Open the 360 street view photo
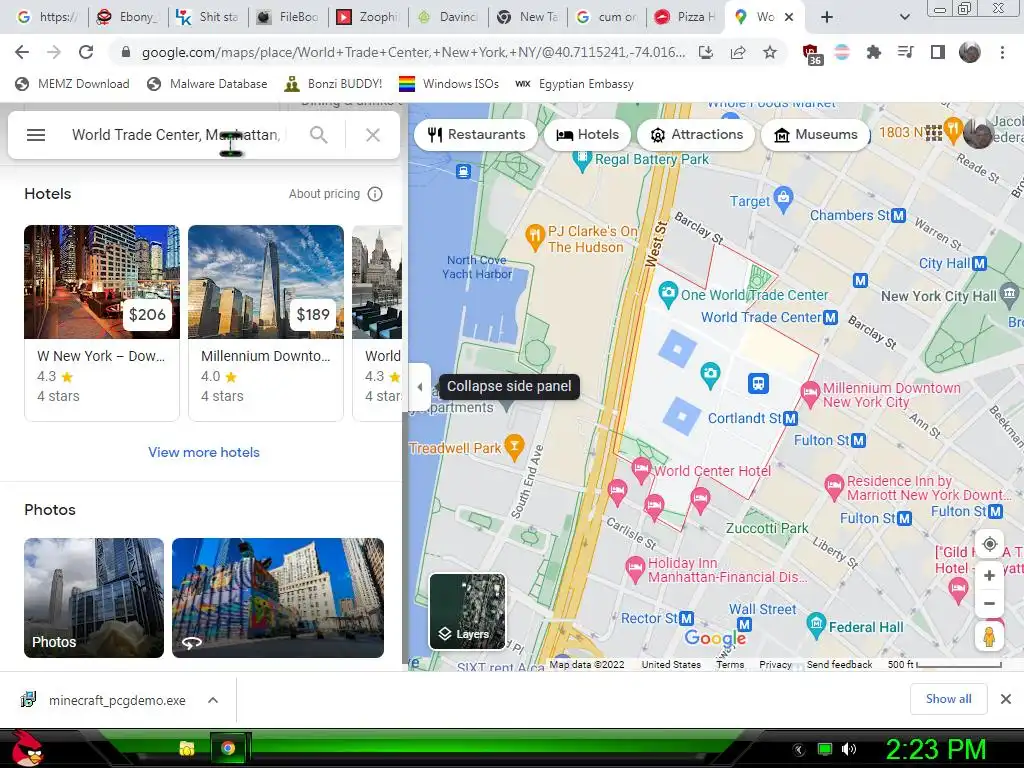Image resolution: width=1024 pixels, height=768 pixels. point(278,598)
